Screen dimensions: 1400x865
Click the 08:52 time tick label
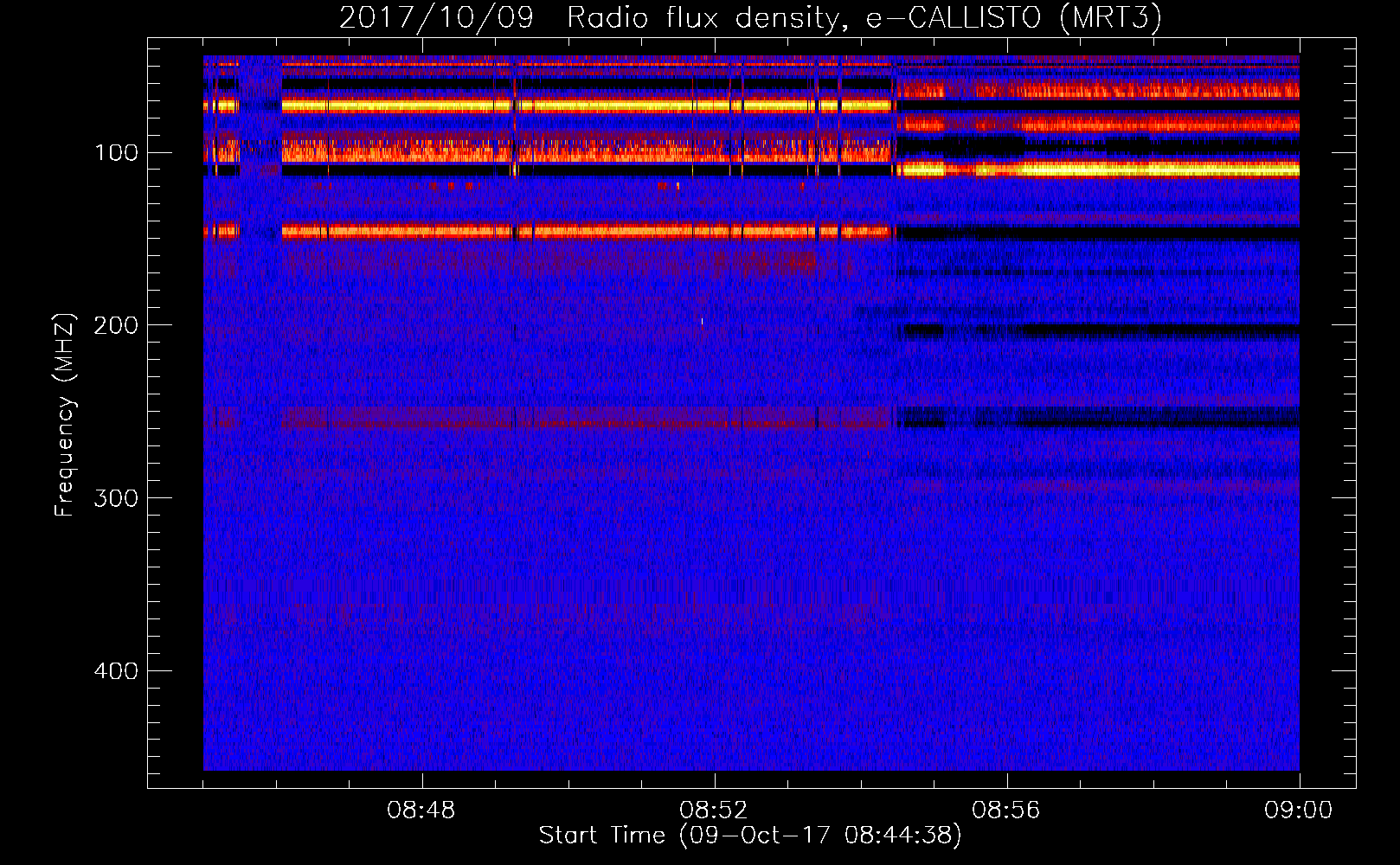click(x=714, y=811)
